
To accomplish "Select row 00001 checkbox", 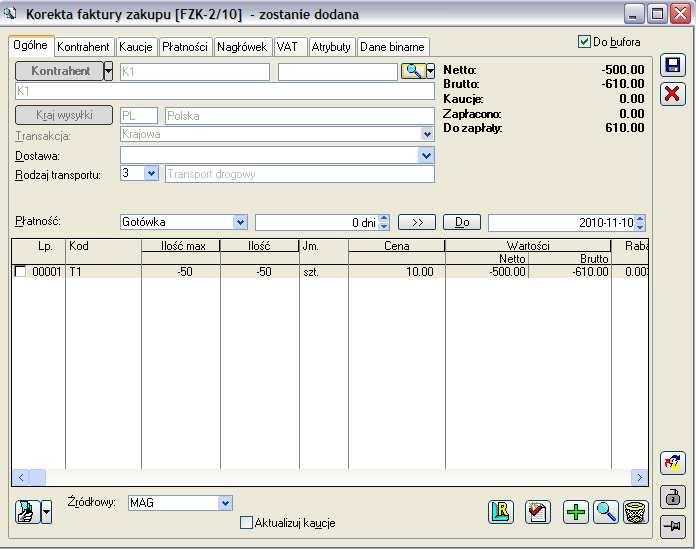I will coord(20,271).
